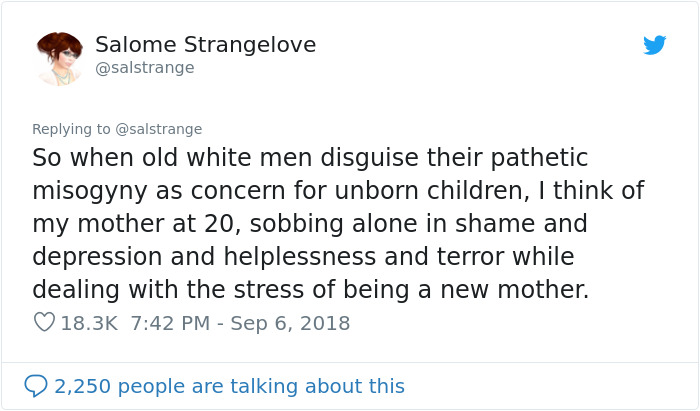The height and width of the screenshot is (411, 700).
Task: Open Salome Strangelove's profile avatar
Action: point(59,58)
